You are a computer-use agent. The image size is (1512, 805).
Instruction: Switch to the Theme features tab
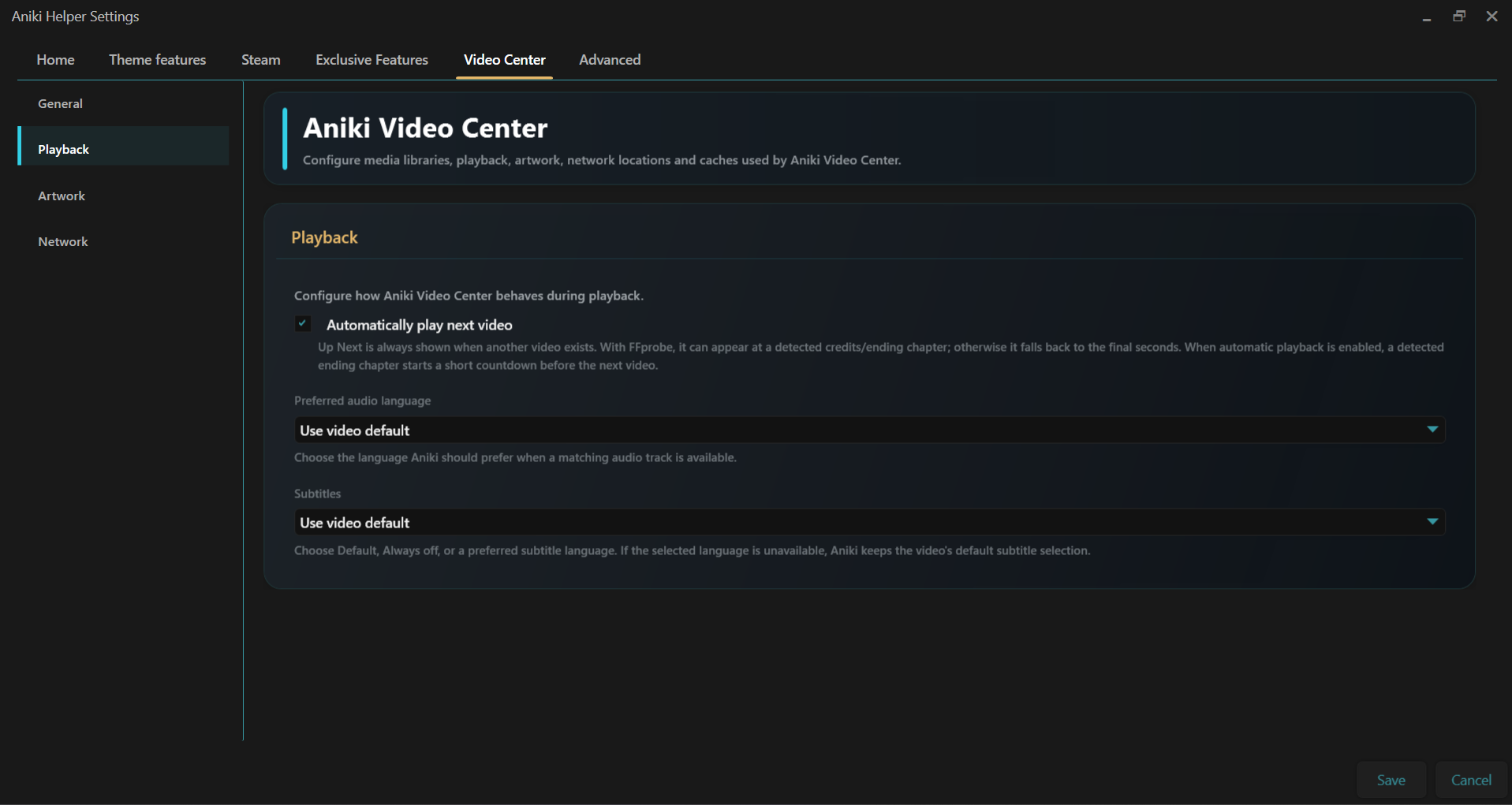[158, 60]
